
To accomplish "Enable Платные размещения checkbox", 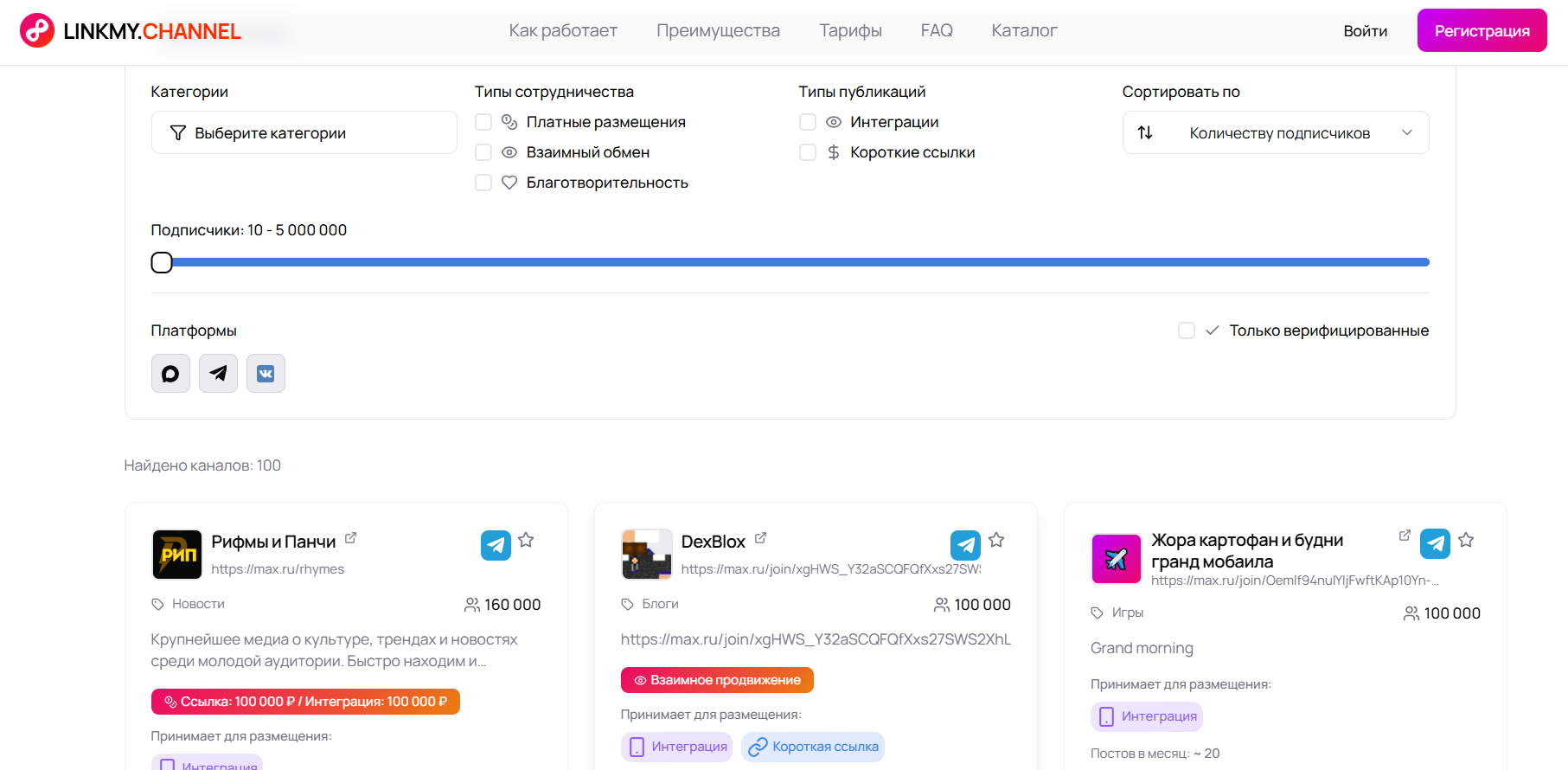I will (483, 122).
